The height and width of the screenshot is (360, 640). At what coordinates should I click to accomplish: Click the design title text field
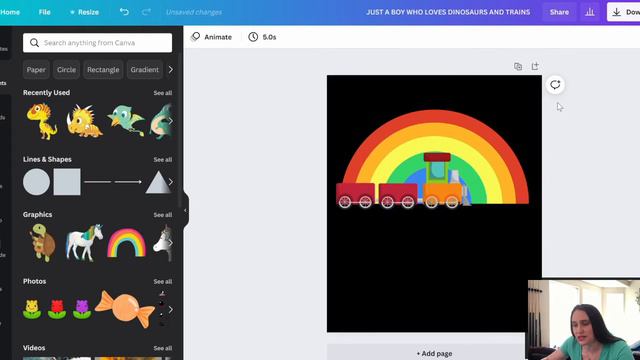(x=448, y=12)
